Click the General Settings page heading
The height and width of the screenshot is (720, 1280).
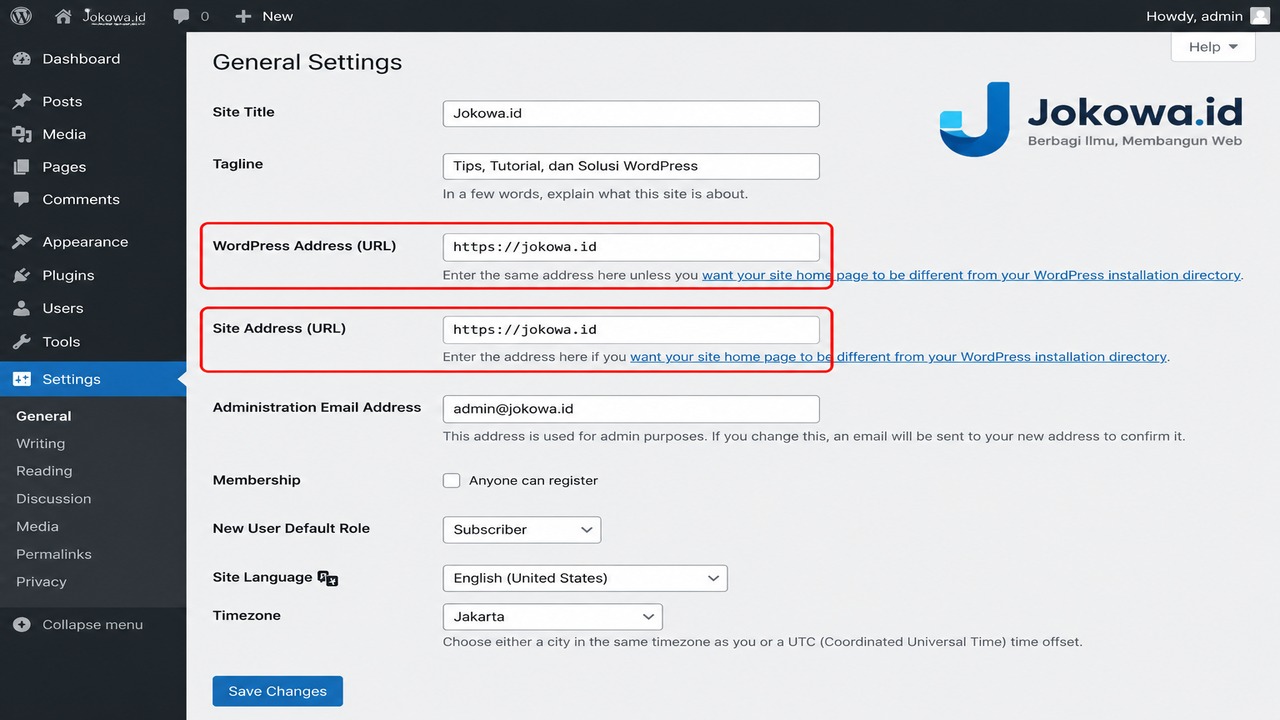[x=308, y=62]
